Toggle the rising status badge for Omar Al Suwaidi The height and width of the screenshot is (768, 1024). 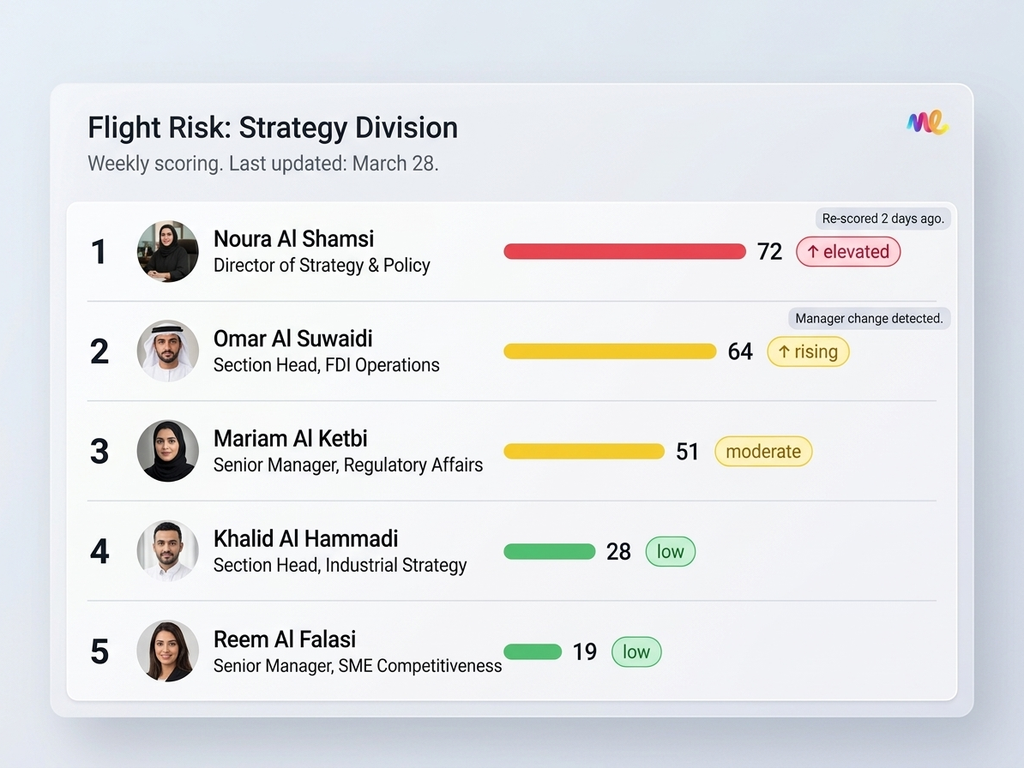[x=808, y=351]
